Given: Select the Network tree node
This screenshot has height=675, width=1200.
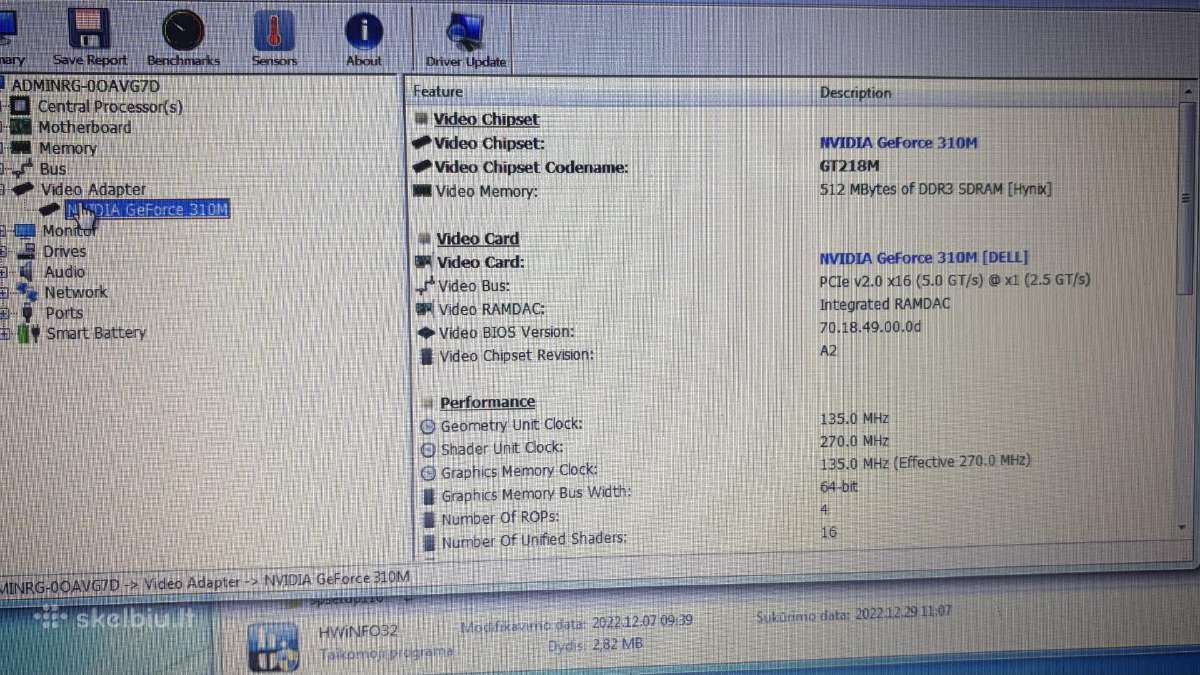Looking at the screenshot, I should tap(75, 292).
